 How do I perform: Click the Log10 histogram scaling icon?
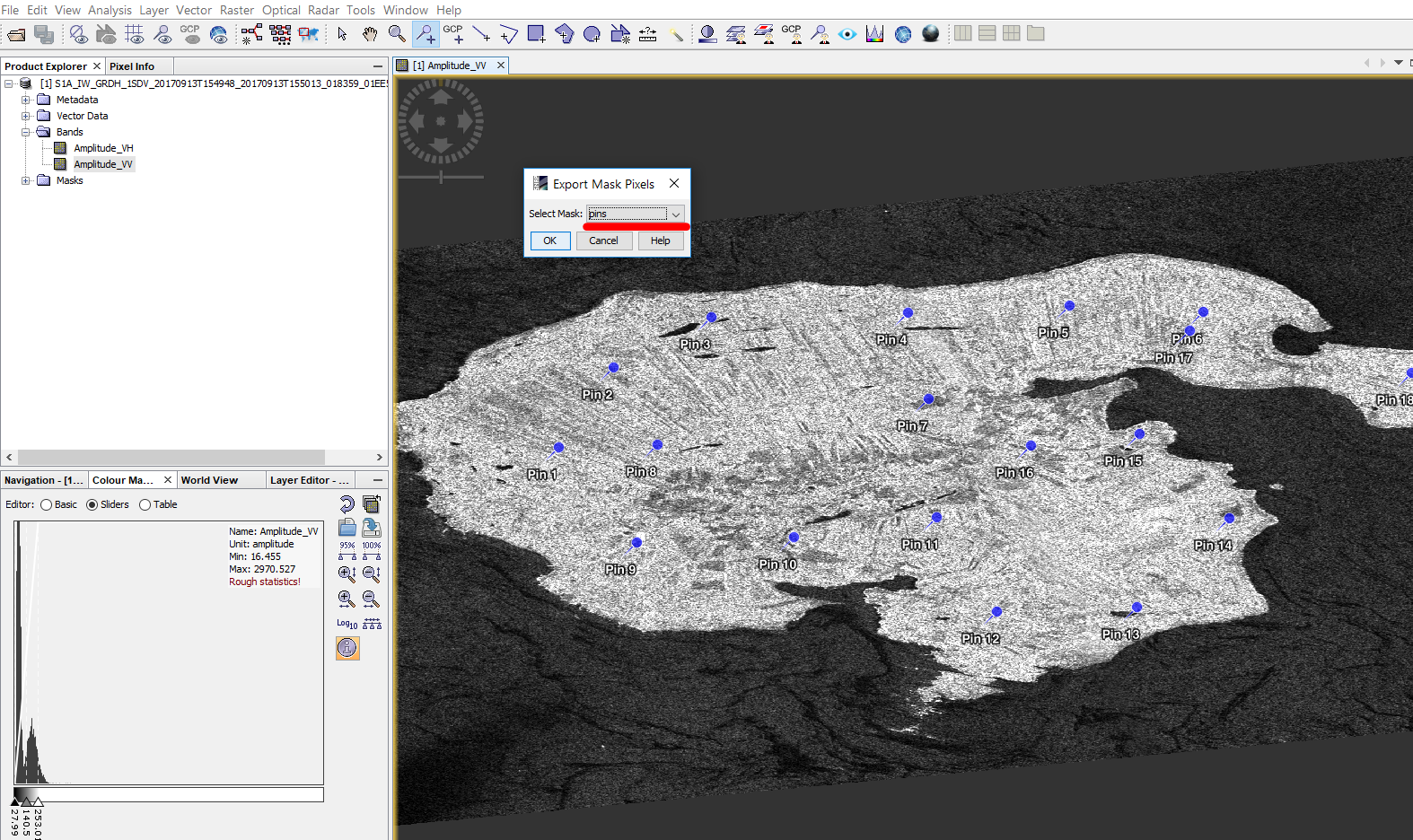[x=347, y=624]
